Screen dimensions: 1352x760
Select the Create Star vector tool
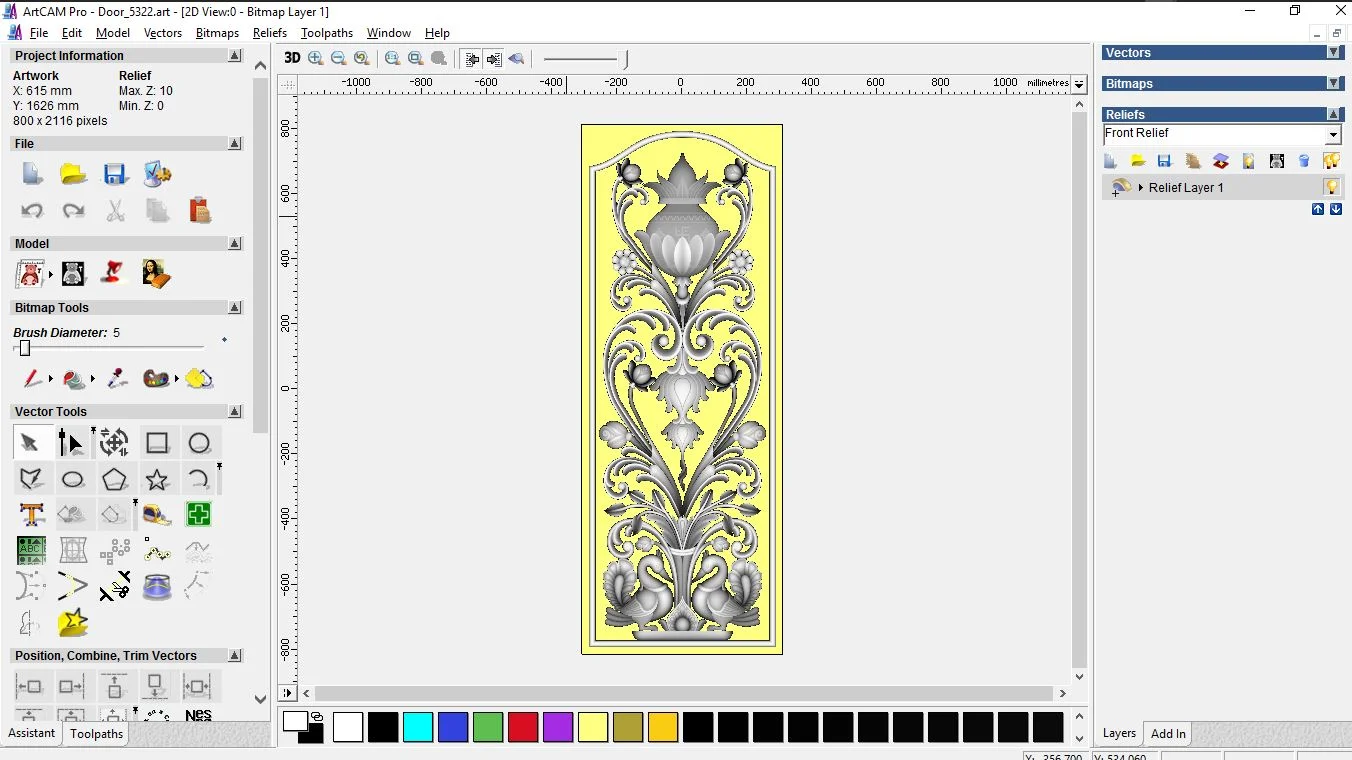coord(157,479)
